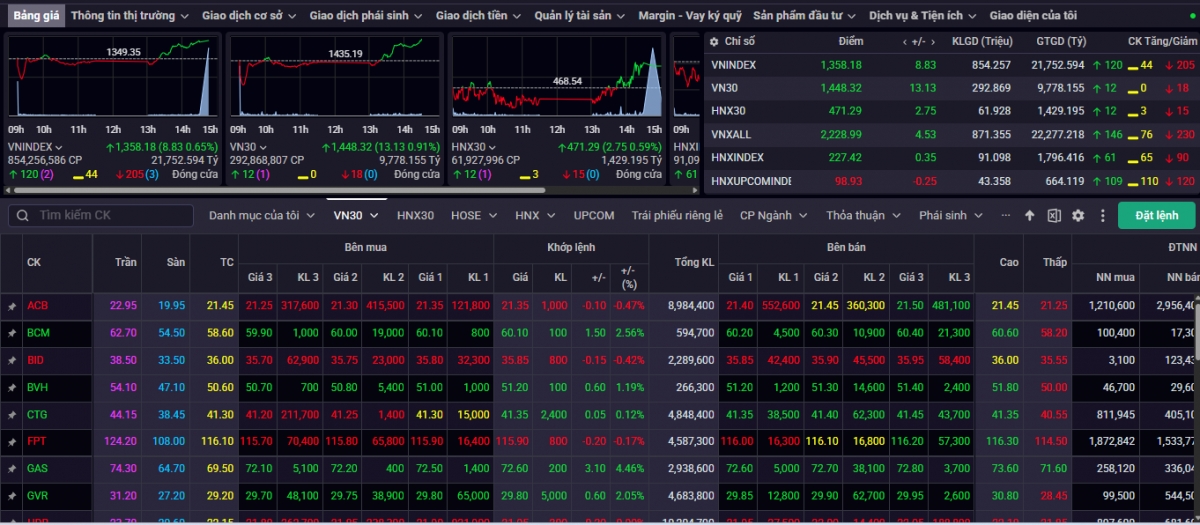Toggle the pin on the CTG row
The image size is (1200, 525).
coord(12,414)
